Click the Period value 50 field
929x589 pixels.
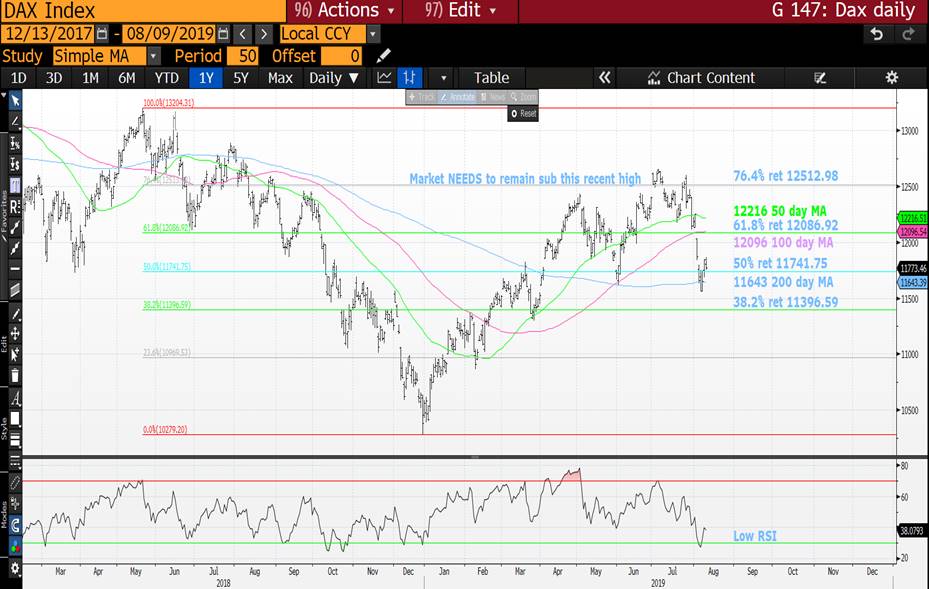click(x=242, y=56)
